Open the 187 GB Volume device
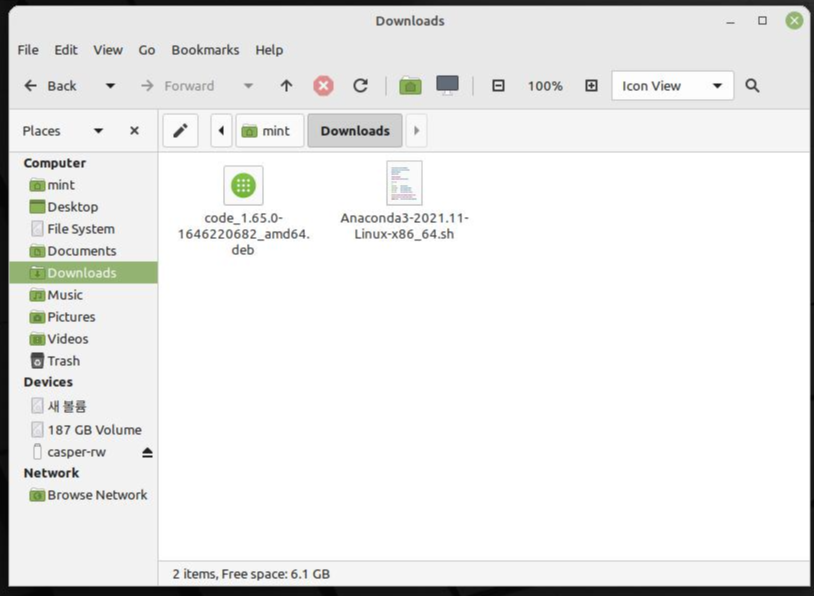814x596 pixels. click(x=83, y=430)
